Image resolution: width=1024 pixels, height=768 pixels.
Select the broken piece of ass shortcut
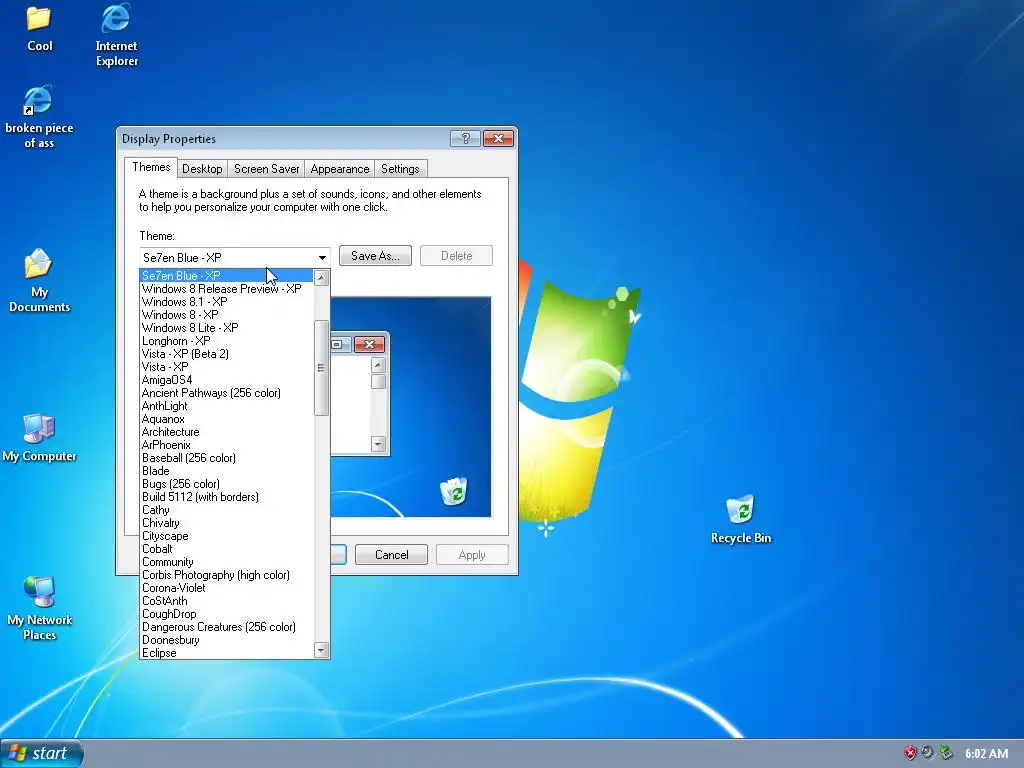point(39,117)
